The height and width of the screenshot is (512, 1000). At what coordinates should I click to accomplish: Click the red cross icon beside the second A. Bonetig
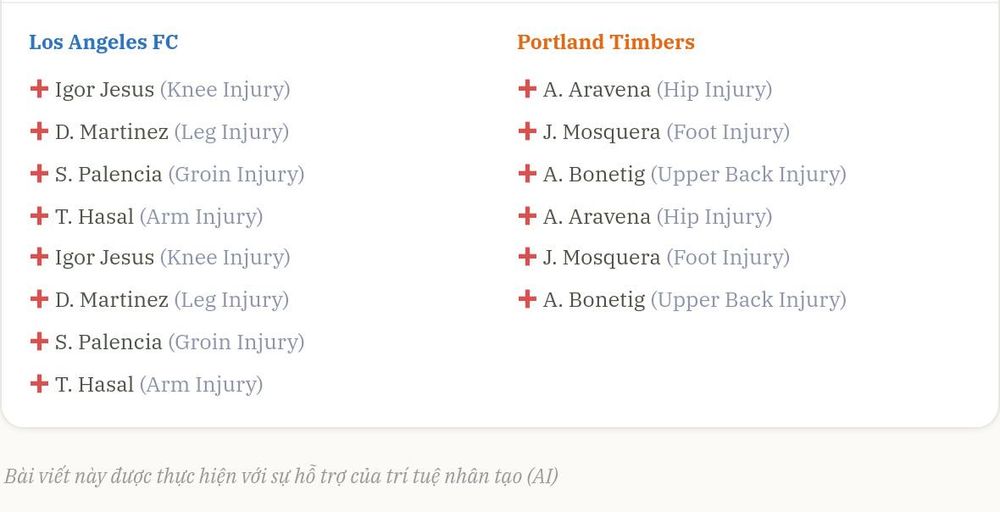click(527, 299)
